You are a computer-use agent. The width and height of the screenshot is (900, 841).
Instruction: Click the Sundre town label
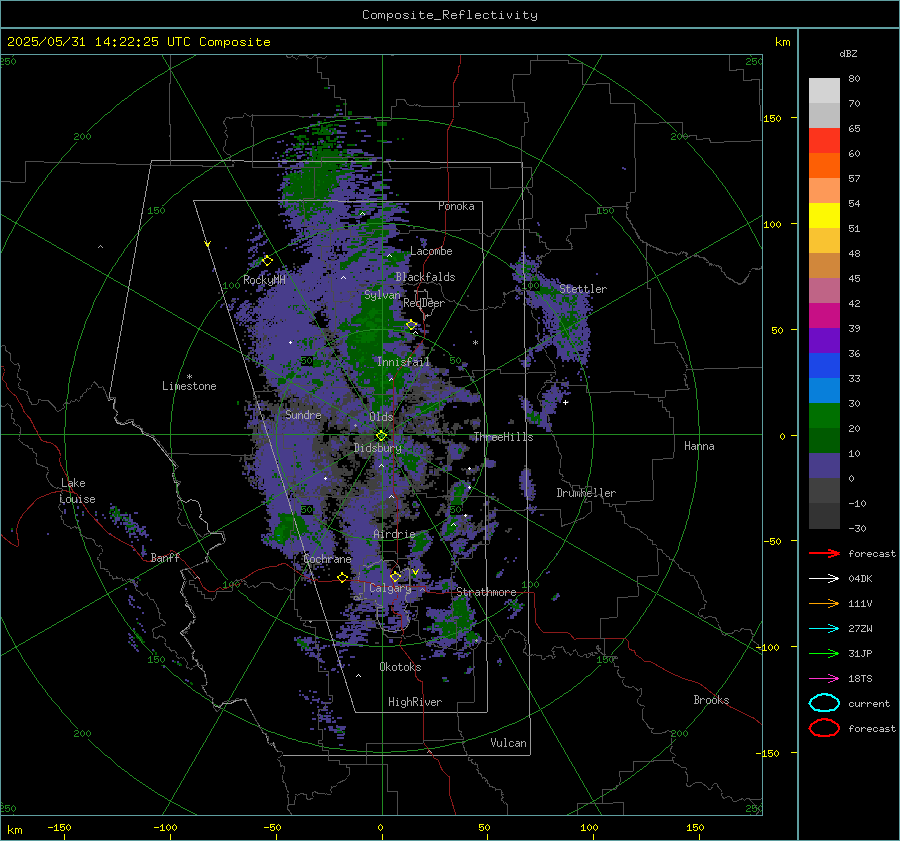(x=303, y=414)
